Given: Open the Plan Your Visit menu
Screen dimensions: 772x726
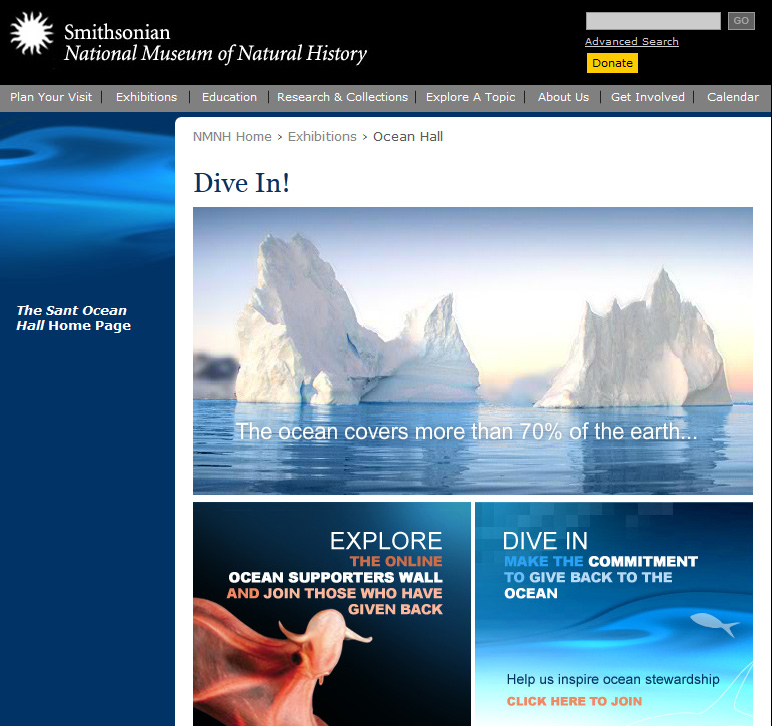Looking at the screenshot, I should click(x=51, y=97).
